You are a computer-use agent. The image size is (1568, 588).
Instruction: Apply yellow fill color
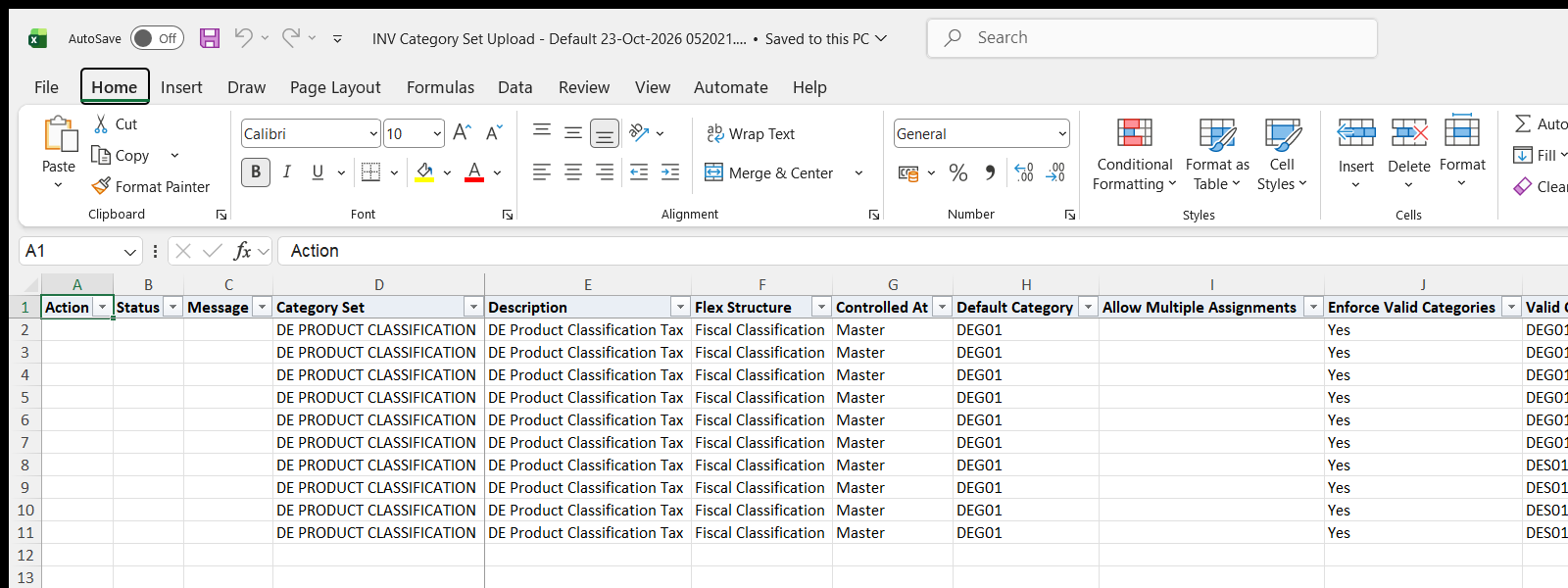tap(424, 172)
